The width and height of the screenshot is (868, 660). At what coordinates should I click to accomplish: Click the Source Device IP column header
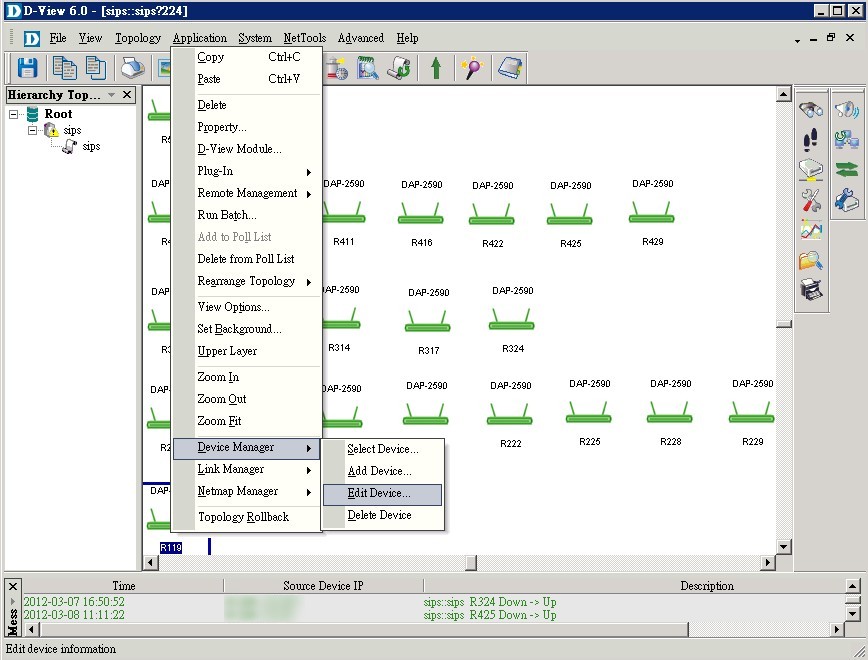click(x=323, y=586)
